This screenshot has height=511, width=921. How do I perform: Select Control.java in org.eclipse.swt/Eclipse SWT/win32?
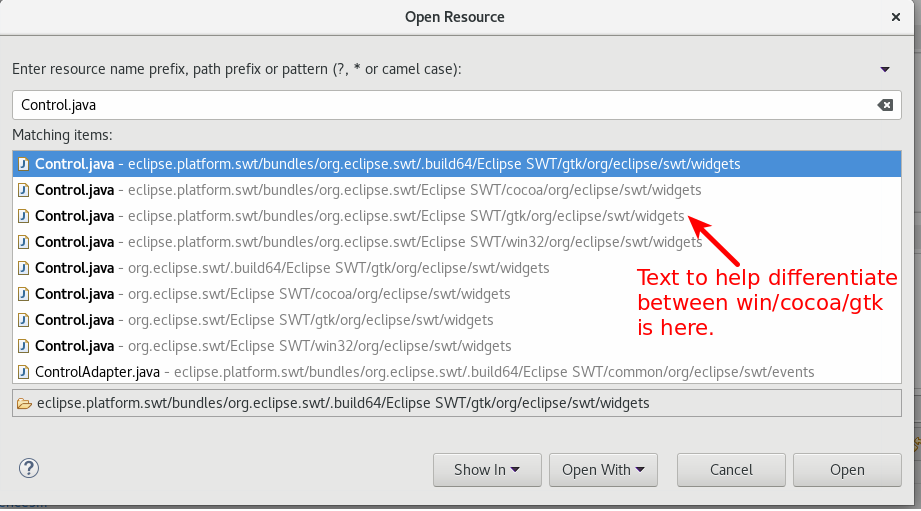point(456,345)
